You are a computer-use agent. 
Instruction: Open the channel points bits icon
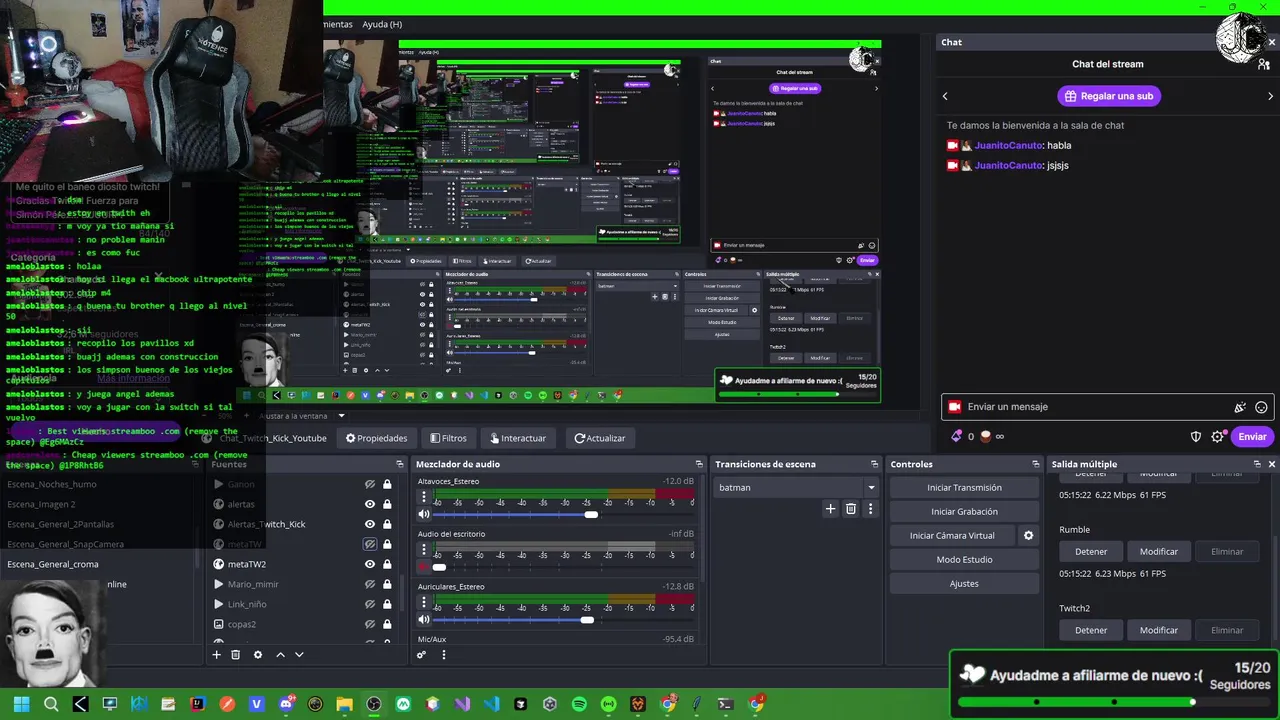tap(956, 436)
